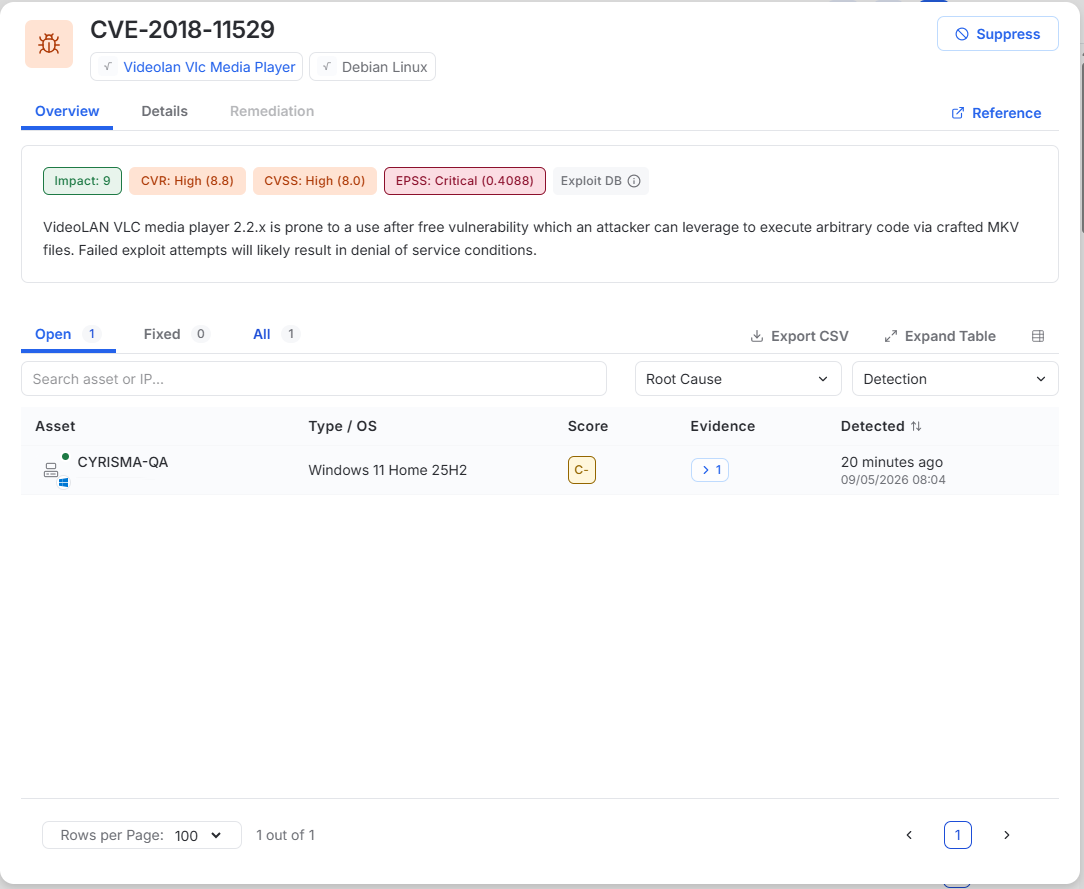Screen dimensions: 1084x889
Task: Click the Evidence column header
Action: point(722,427)
